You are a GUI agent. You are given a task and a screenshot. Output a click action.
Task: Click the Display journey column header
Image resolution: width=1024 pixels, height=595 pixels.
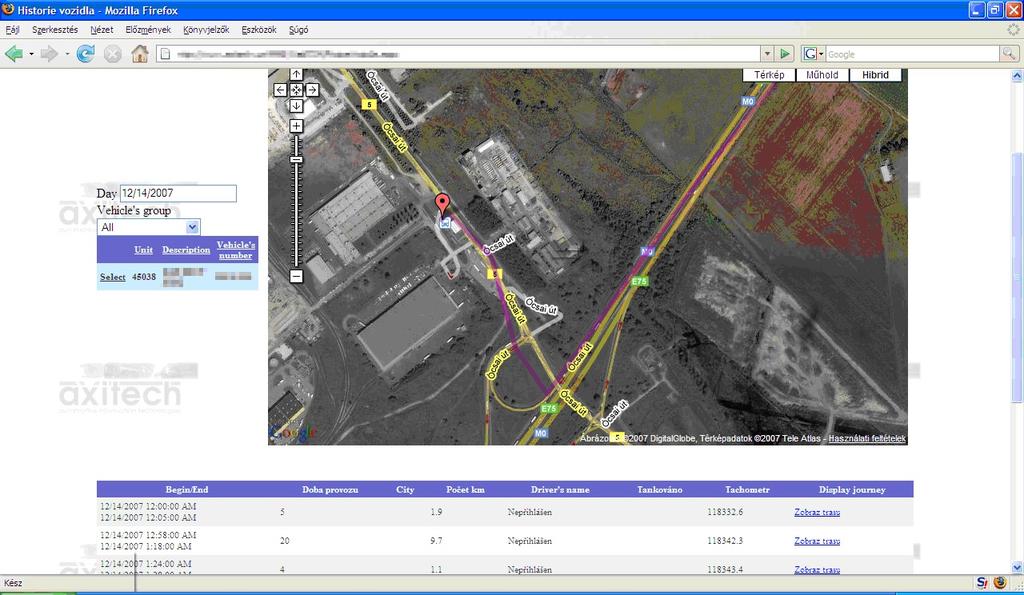tap(852, 490)
